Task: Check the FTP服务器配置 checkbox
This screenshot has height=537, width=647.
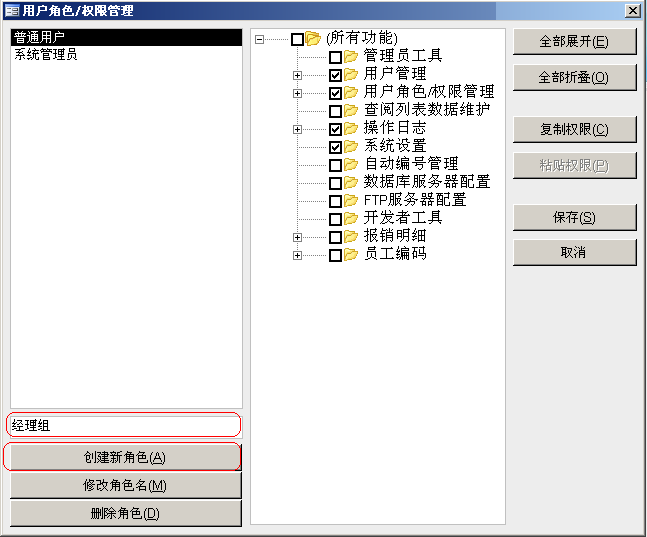Action: point(335,201)
